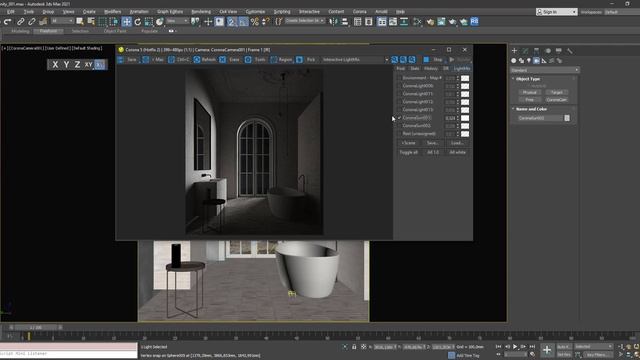Switch to the Stats tab in frame buffer
The height and width of the screenshot is (360, 640).
coord(414,69)
